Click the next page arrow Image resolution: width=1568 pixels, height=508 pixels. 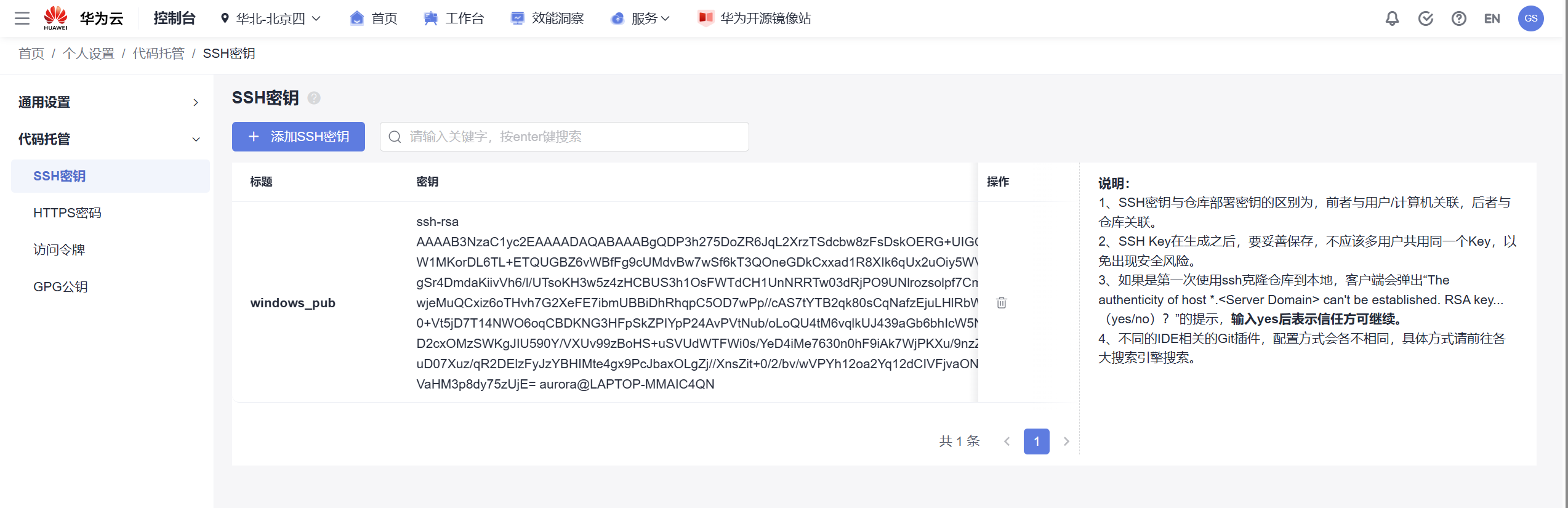point(1066,441)
